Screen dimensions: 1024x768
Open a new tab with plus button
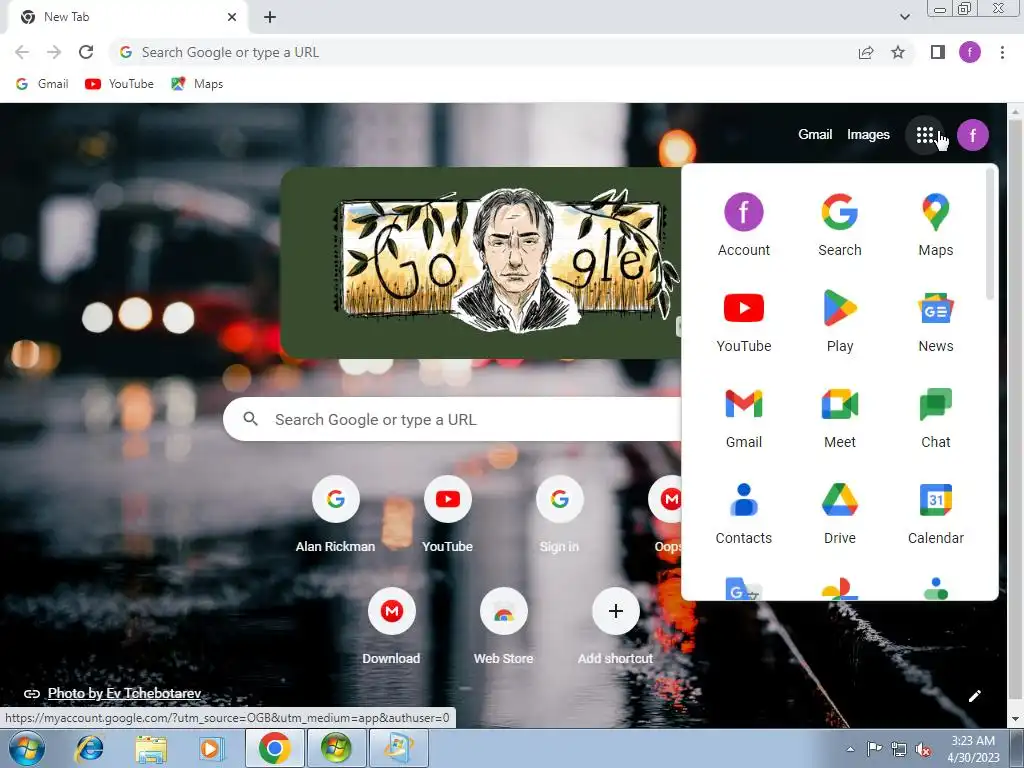click(x=270, y=17)
